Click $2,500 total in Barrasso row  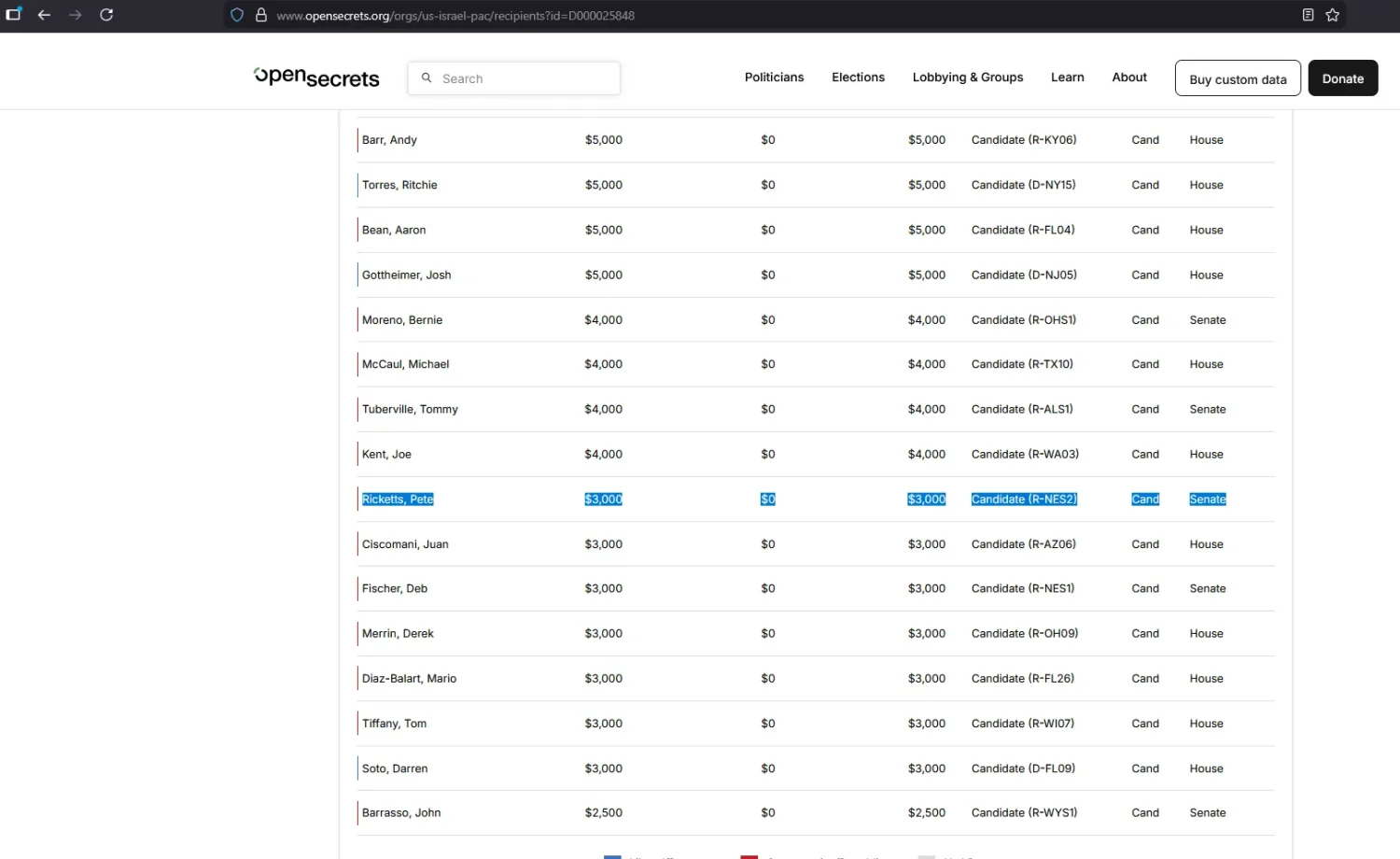[x=927, y=813]
